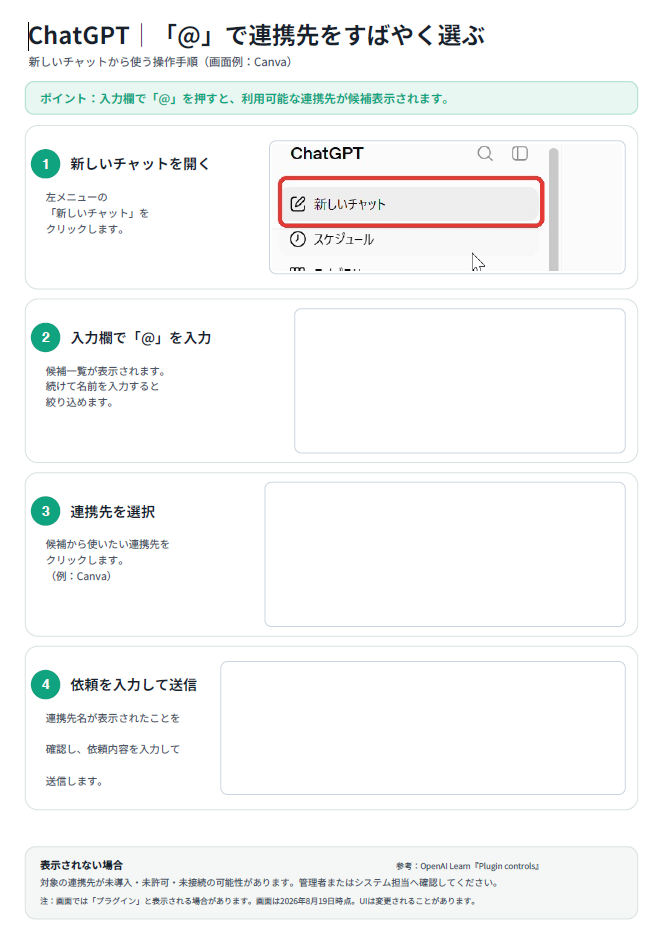The image size is (662, 932).
Task: Select the 新しいチャット menu item
Action: [411, 204]
